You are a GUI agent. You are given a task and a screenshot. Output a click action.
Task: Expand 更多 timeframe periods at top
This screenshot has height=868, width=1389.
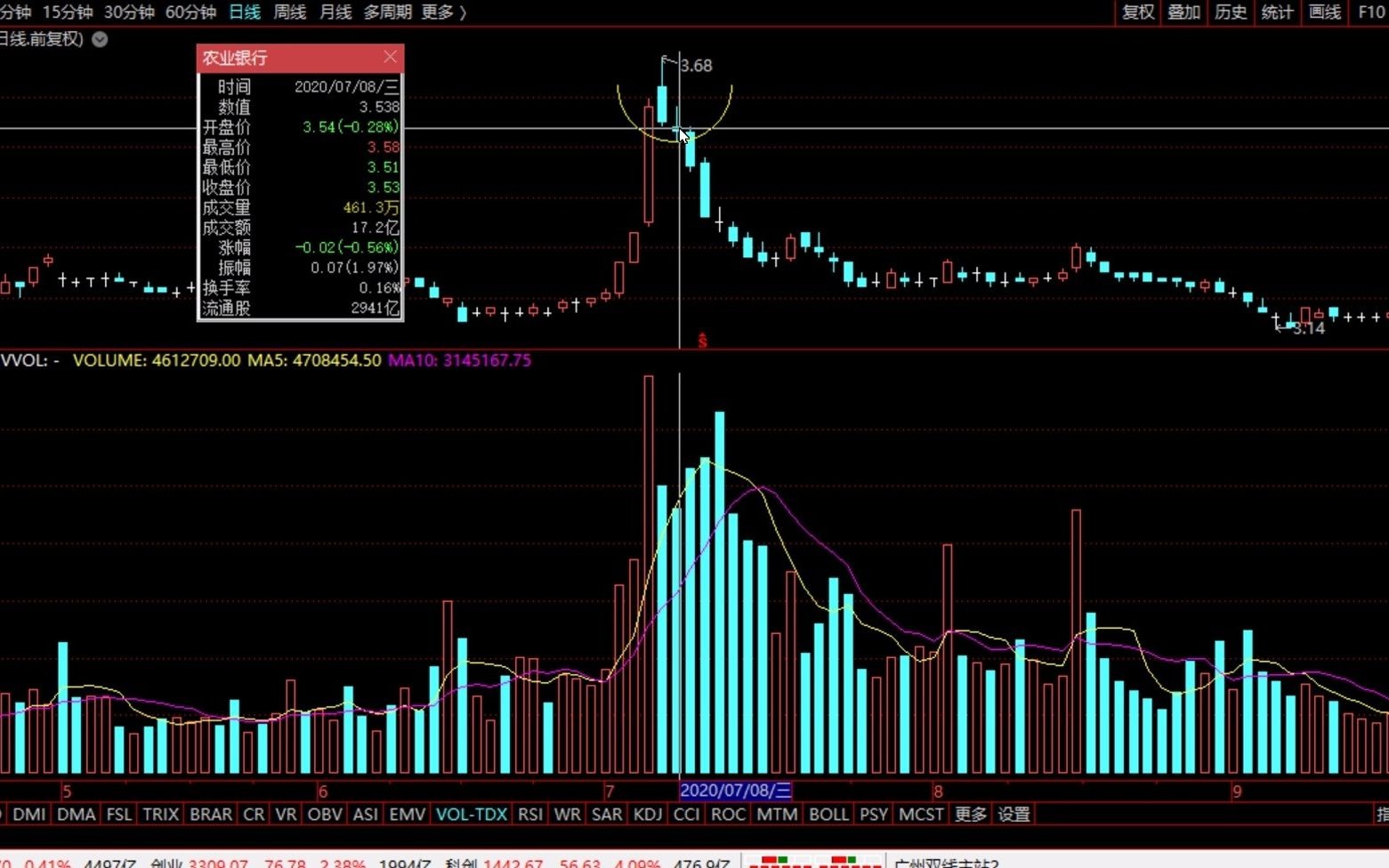[x=443, y=12]
